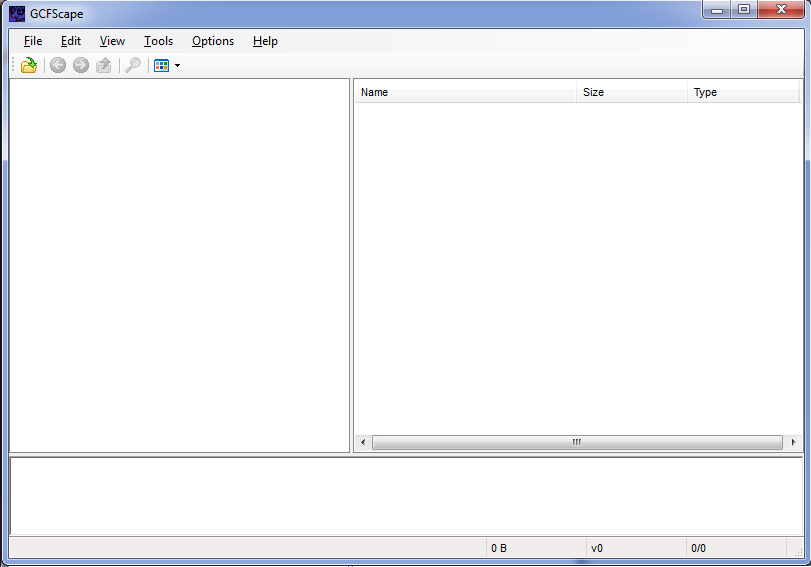This screenshot has height=567, width=811.
Task: Open the Edit menu
Action: click(71, 41)
